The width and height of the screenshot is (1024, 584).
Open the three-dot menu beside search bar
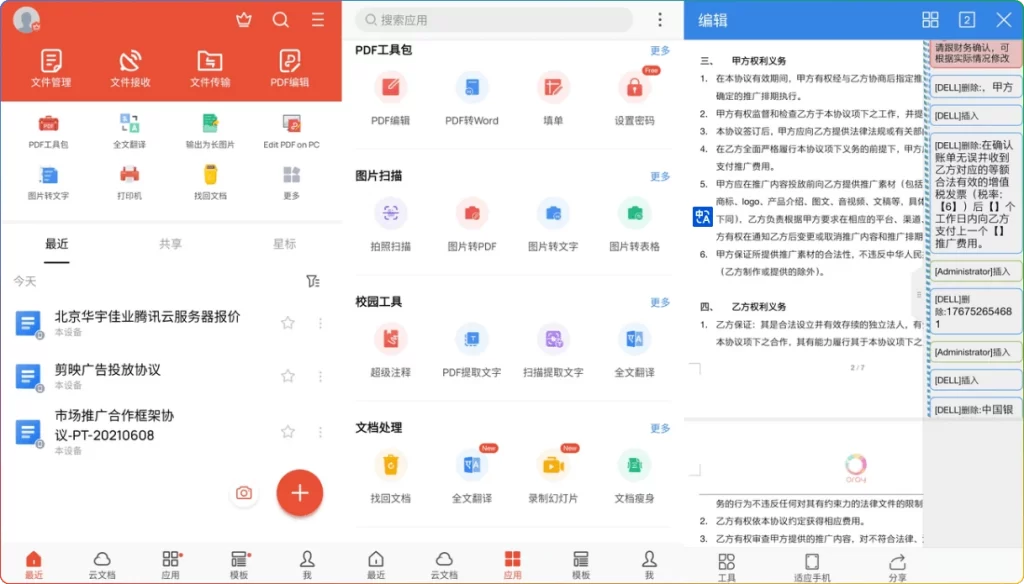pos(660,20)
